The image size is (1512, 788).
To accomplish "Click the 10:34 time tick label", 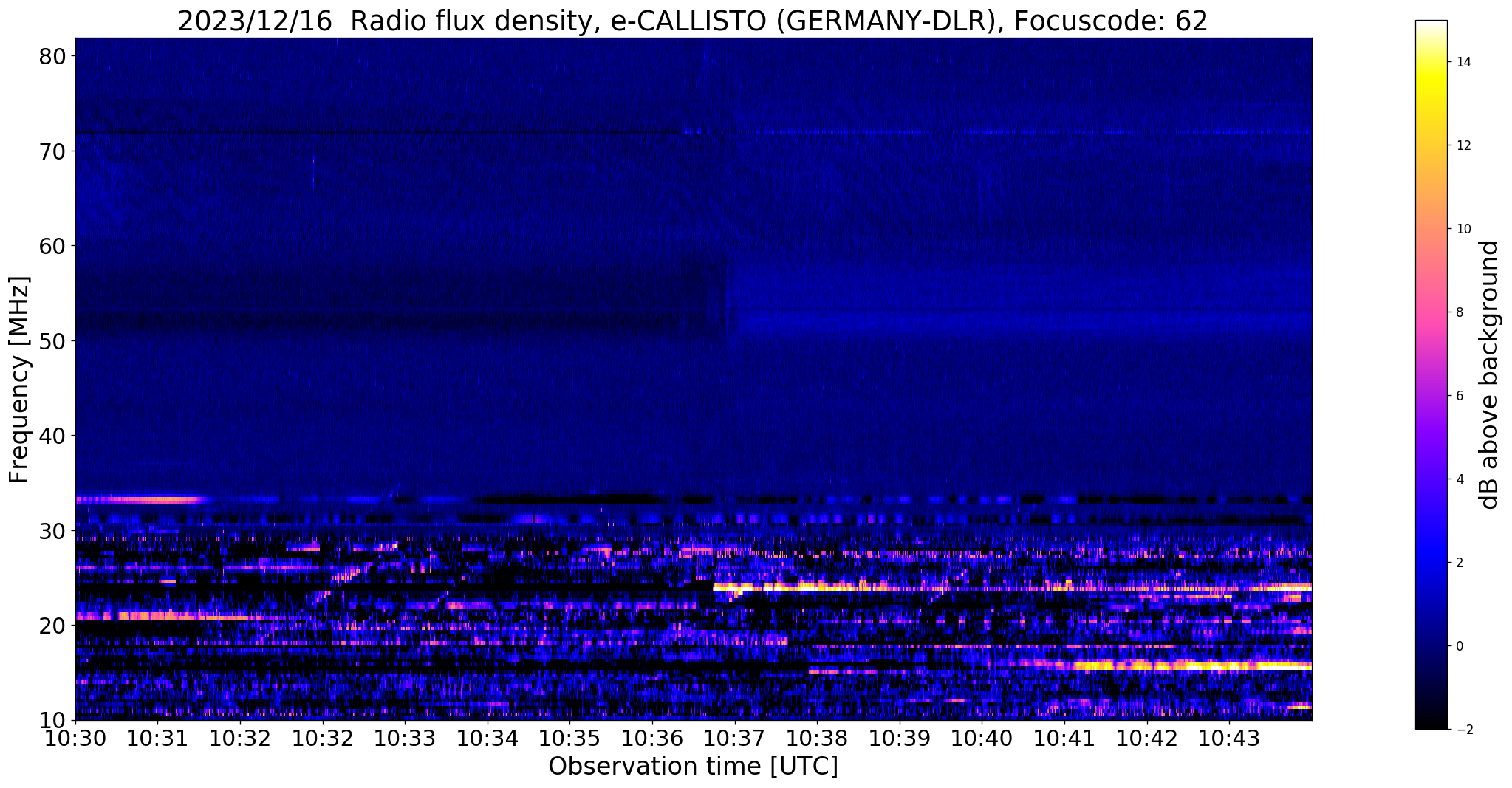I will [487, 739].
